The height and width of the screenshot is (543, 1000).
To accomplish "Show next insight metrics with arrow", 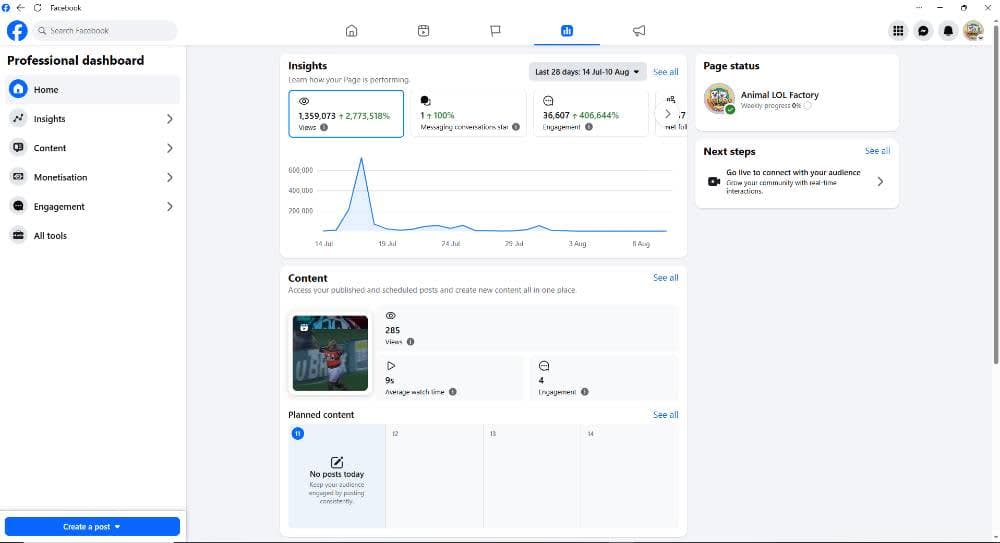I will point(667,114).
